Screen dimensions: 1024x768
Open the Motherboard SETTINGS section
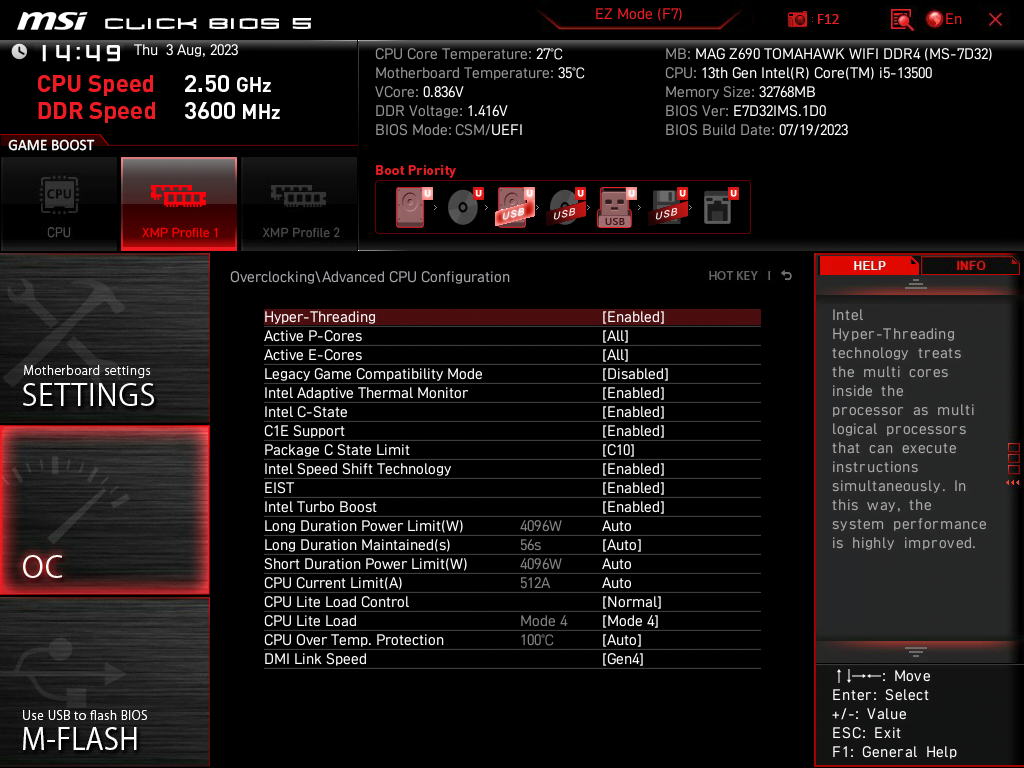tap(105, 338)
